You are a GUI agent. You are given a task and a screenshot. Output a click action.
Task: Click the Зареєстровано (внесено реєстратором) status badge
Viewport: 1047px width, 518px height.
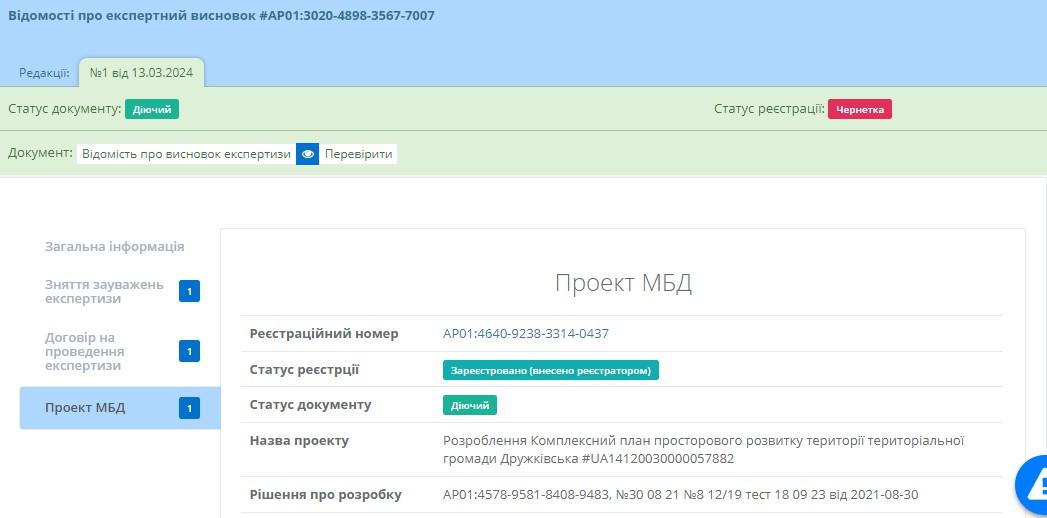pos(550,370)
